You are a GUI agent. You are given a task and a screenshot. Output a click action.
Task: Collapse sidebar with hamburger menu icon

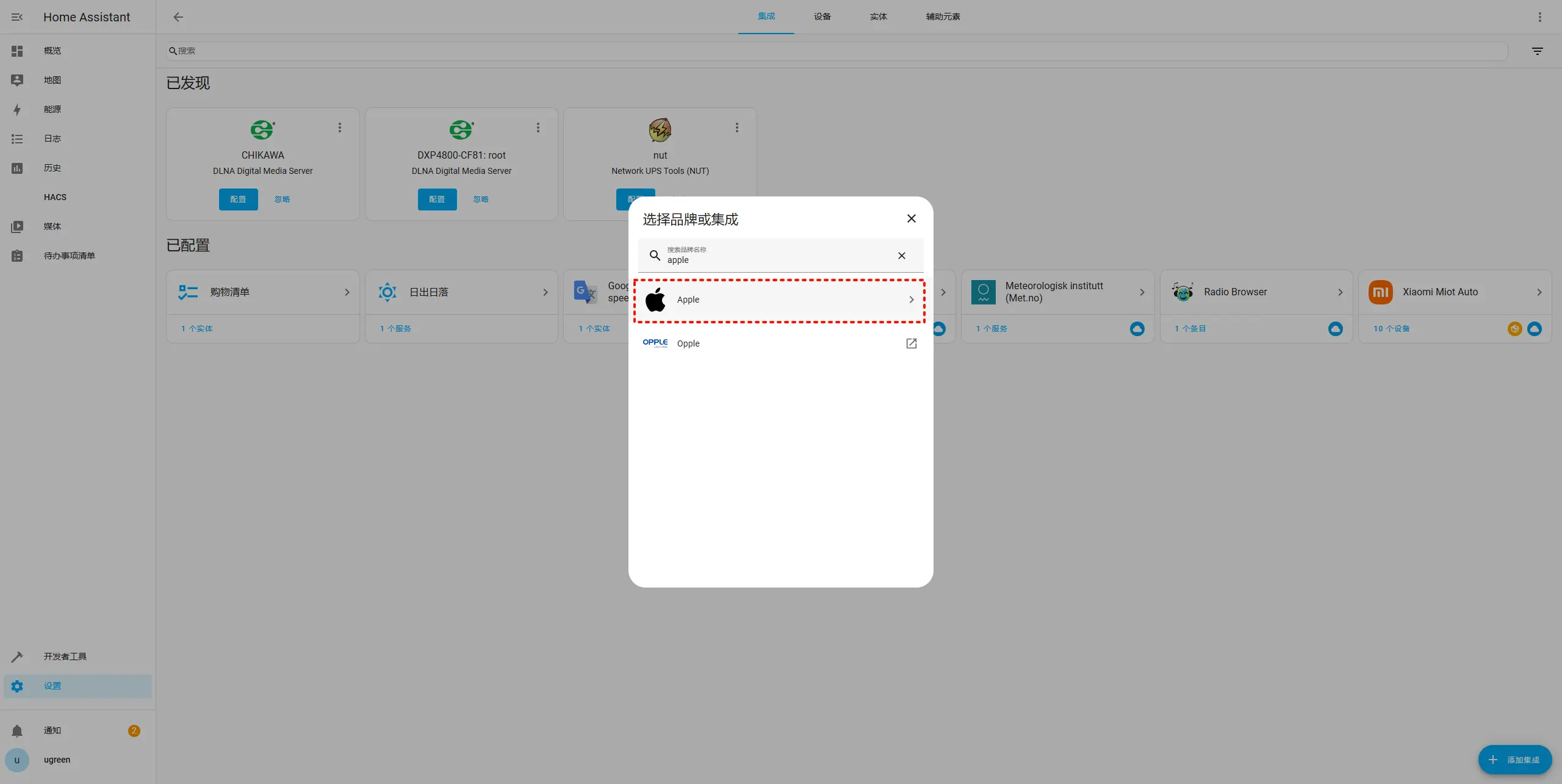(17, 17)
